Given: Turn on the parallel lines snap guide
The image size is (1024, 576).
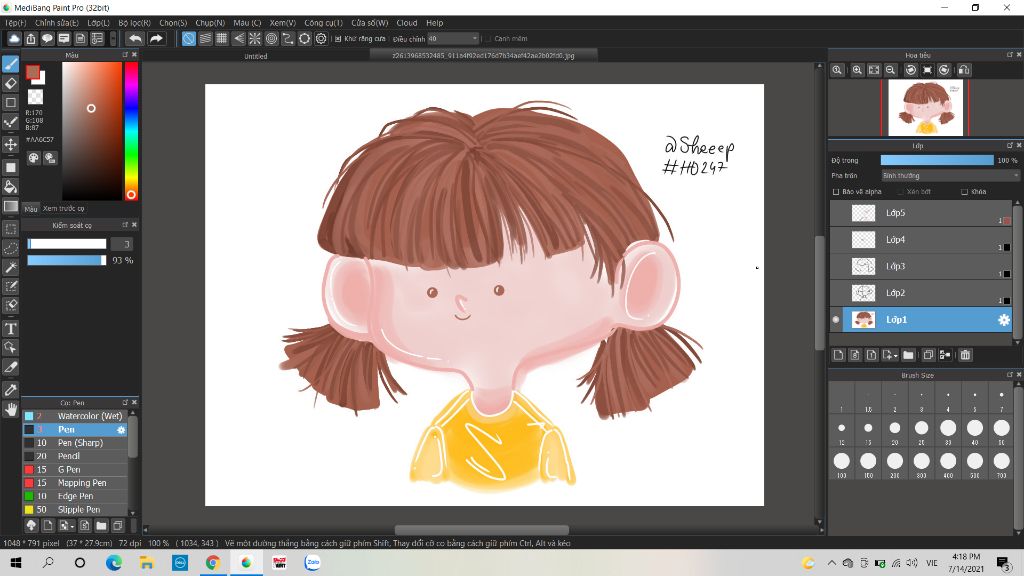Looking at the screenshot, I should [x=205, y=39].
